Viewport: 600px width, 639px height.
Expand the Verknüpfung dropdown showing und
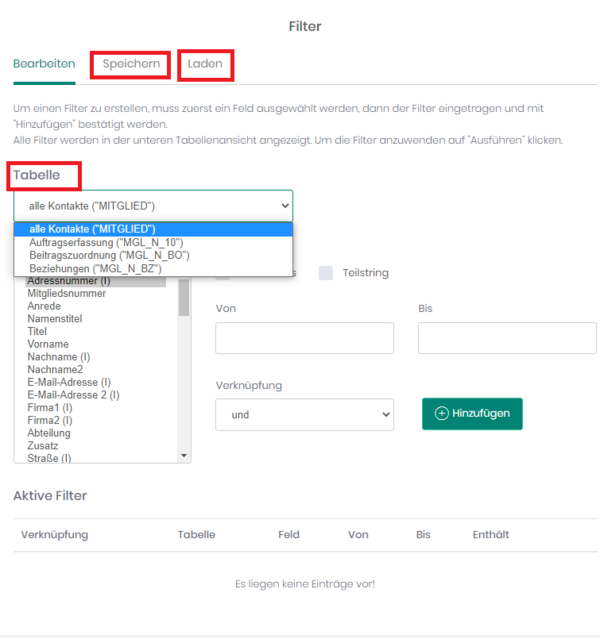click(304, 414)
